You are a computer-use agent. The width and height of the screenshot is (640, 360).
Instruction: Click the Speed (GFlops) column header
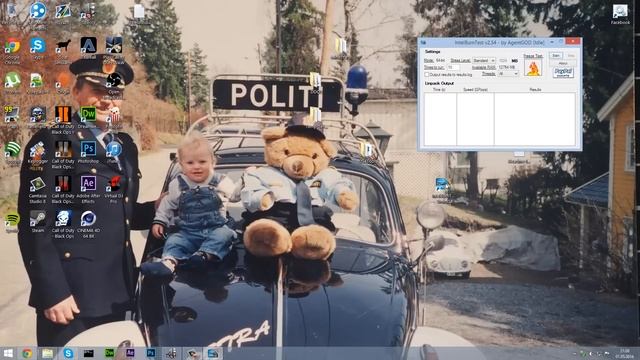click(x=475, y=89)
